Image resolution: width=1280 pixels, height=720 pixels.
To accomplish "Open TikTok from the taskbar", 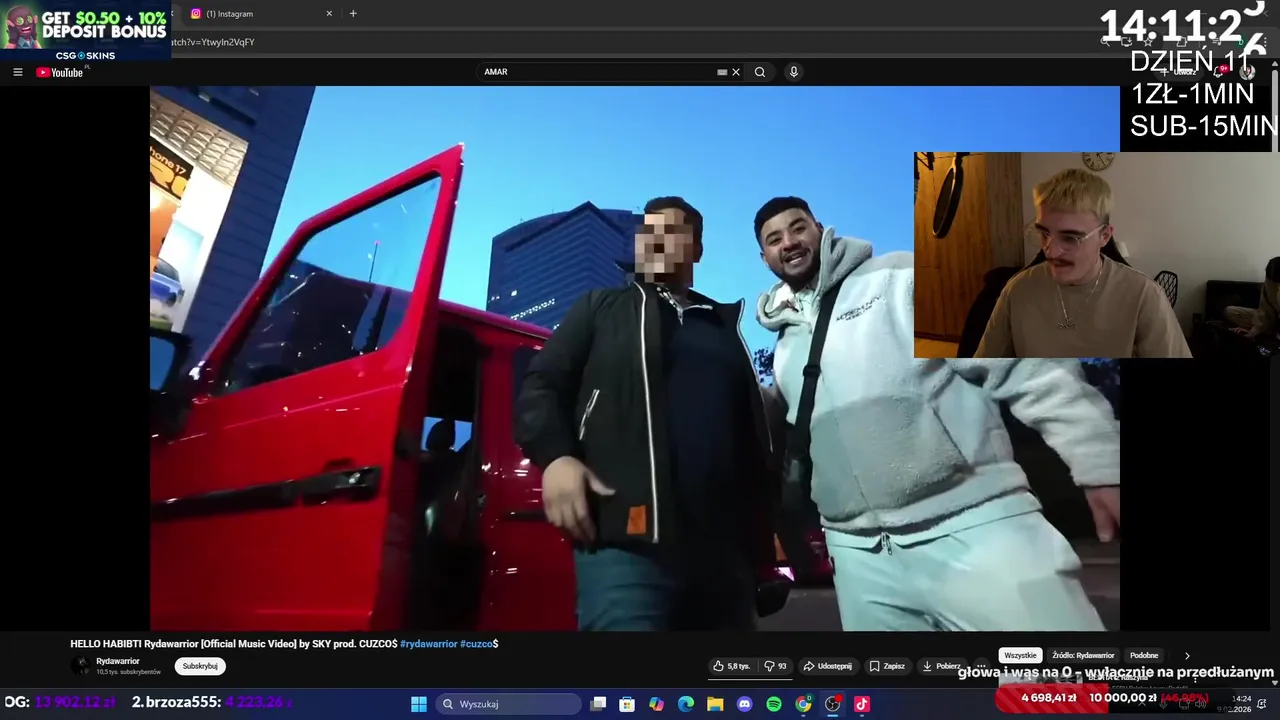I will point(862,704).
